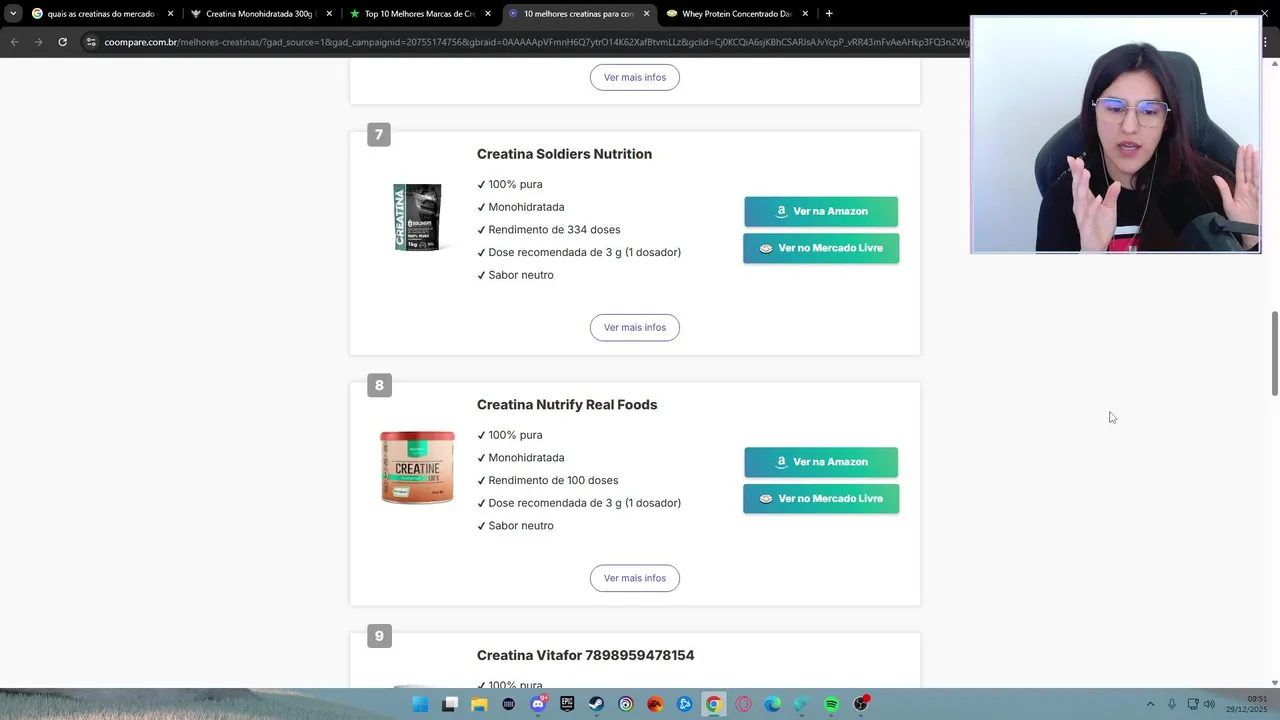This screenshot has height=720, width=1280.
Task: Close the 'Top 10 Melhores Marcas' tab
Action: pos(488,14)
